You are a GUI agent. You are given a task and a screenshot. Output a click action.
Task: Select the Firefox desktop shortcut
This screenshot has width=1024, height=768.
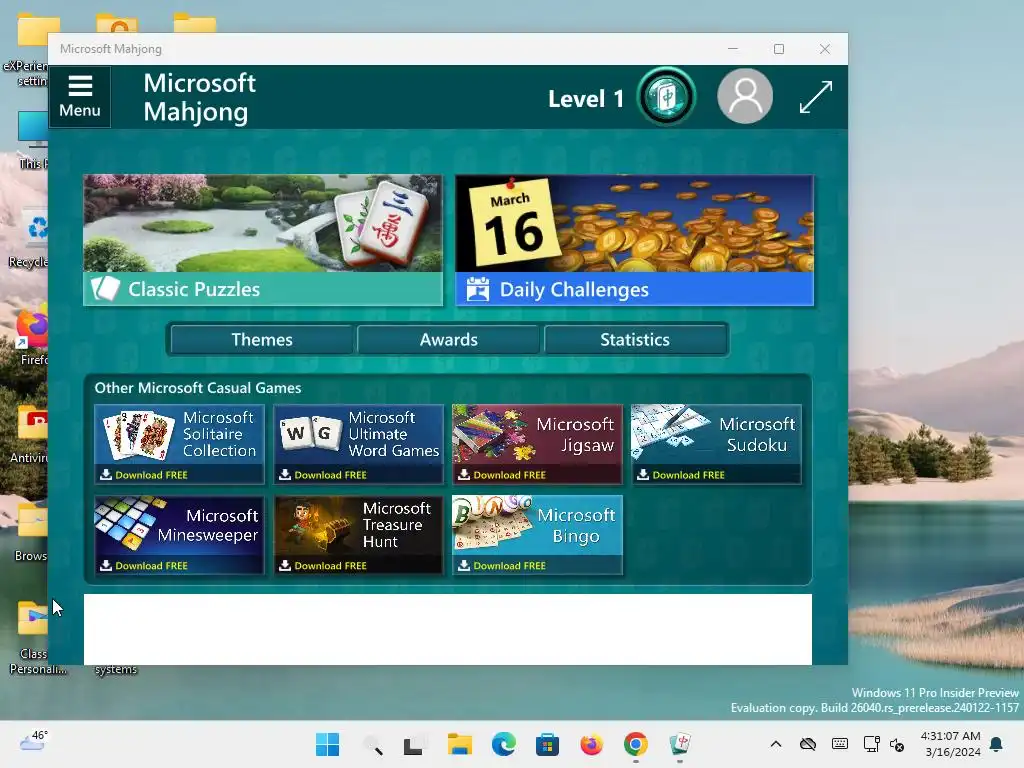pyautogui.click(x=31, y=335)
